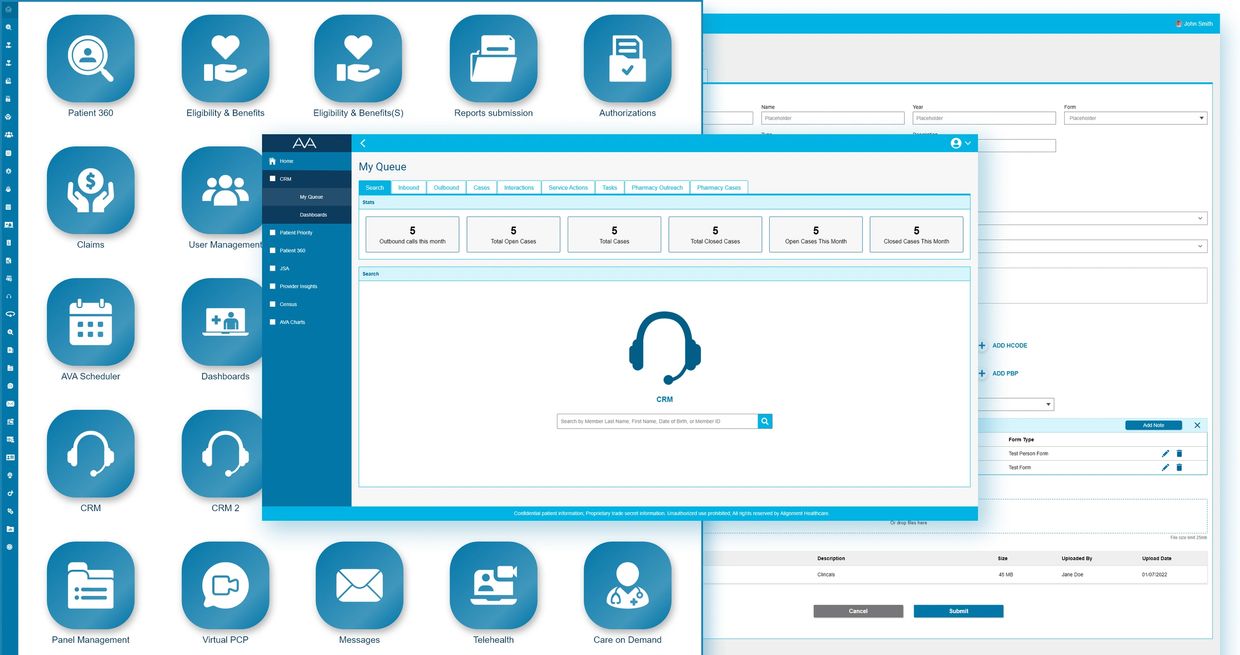This screenshot has height=655, width=1240.
Task: Go back using the CRM header arrow
Action: click(x=363, y=144)
